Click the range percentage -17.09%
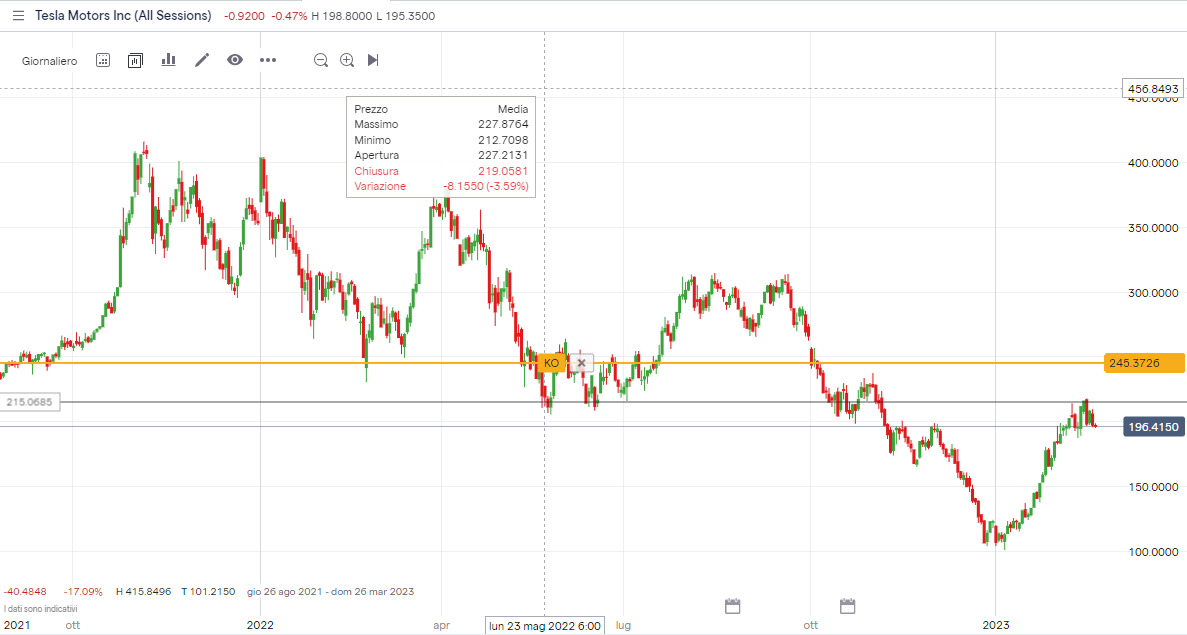 (83, 592)
